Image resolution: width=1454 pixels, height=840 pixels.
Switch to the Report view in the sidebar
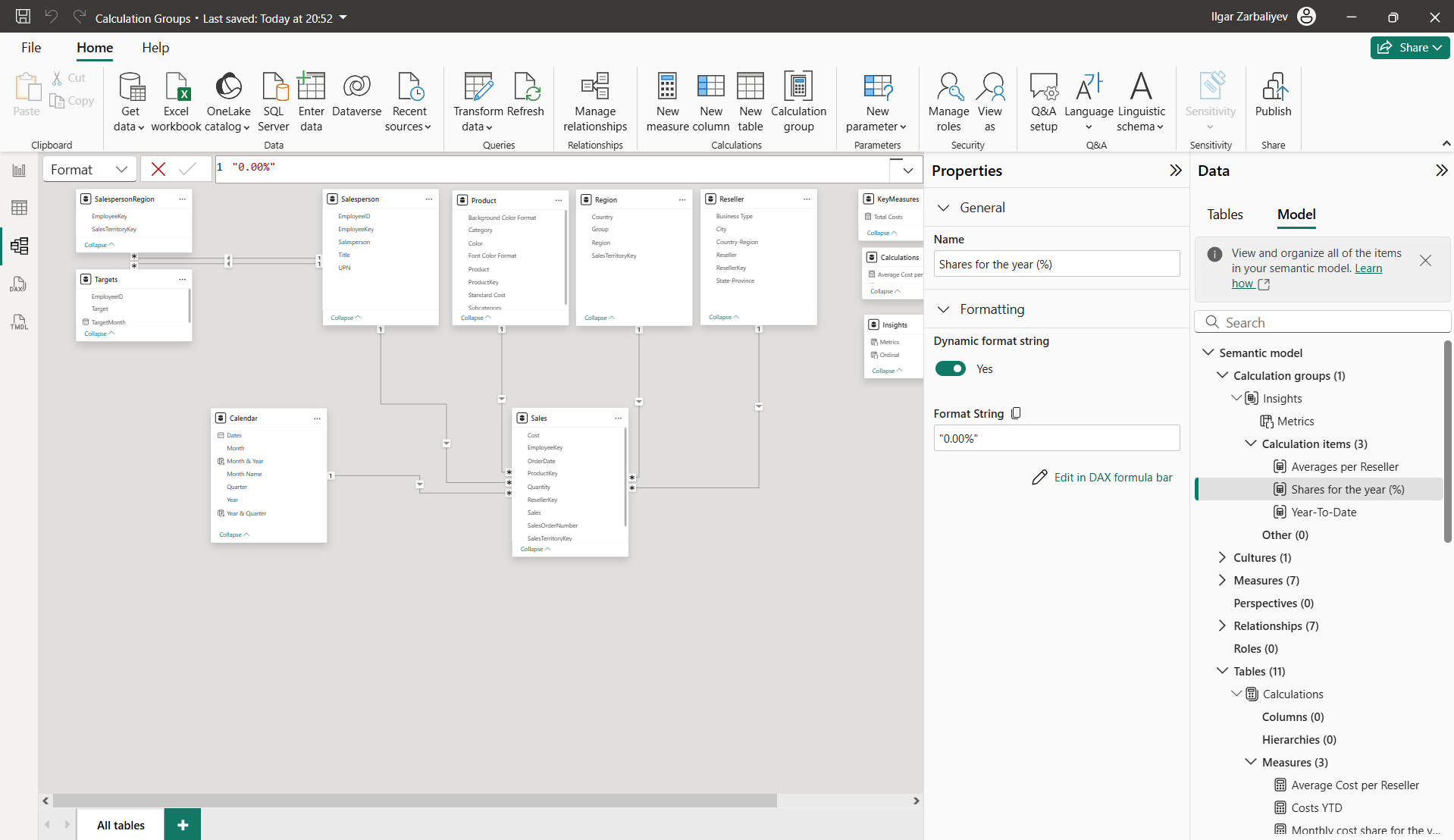[19, 171]
